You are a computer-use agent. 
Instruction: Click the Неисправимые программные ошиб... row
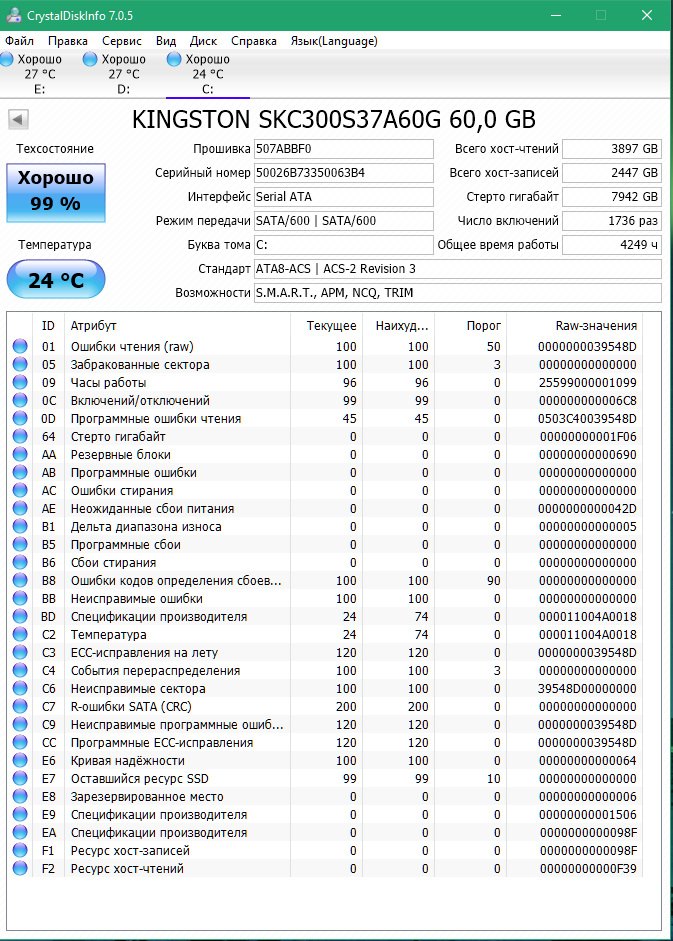coord(325,724)
